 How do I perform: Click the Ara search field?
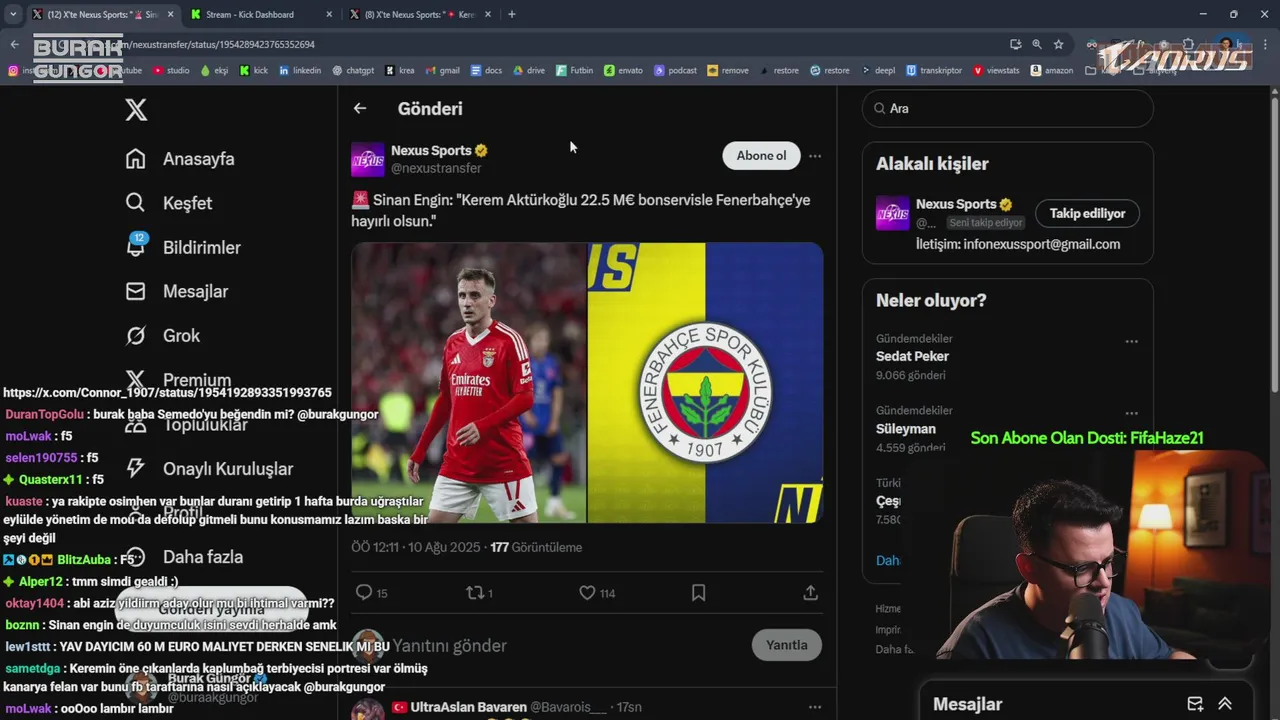coord(1008,108)
